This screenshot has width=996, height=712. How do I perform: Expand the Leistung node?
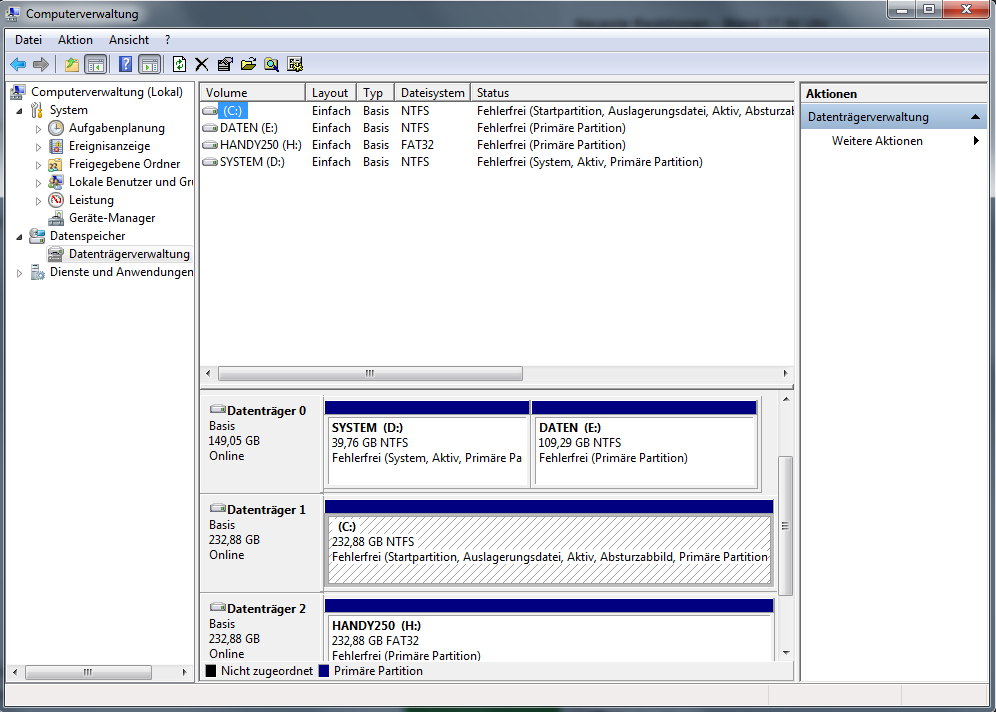click(38, 201)
